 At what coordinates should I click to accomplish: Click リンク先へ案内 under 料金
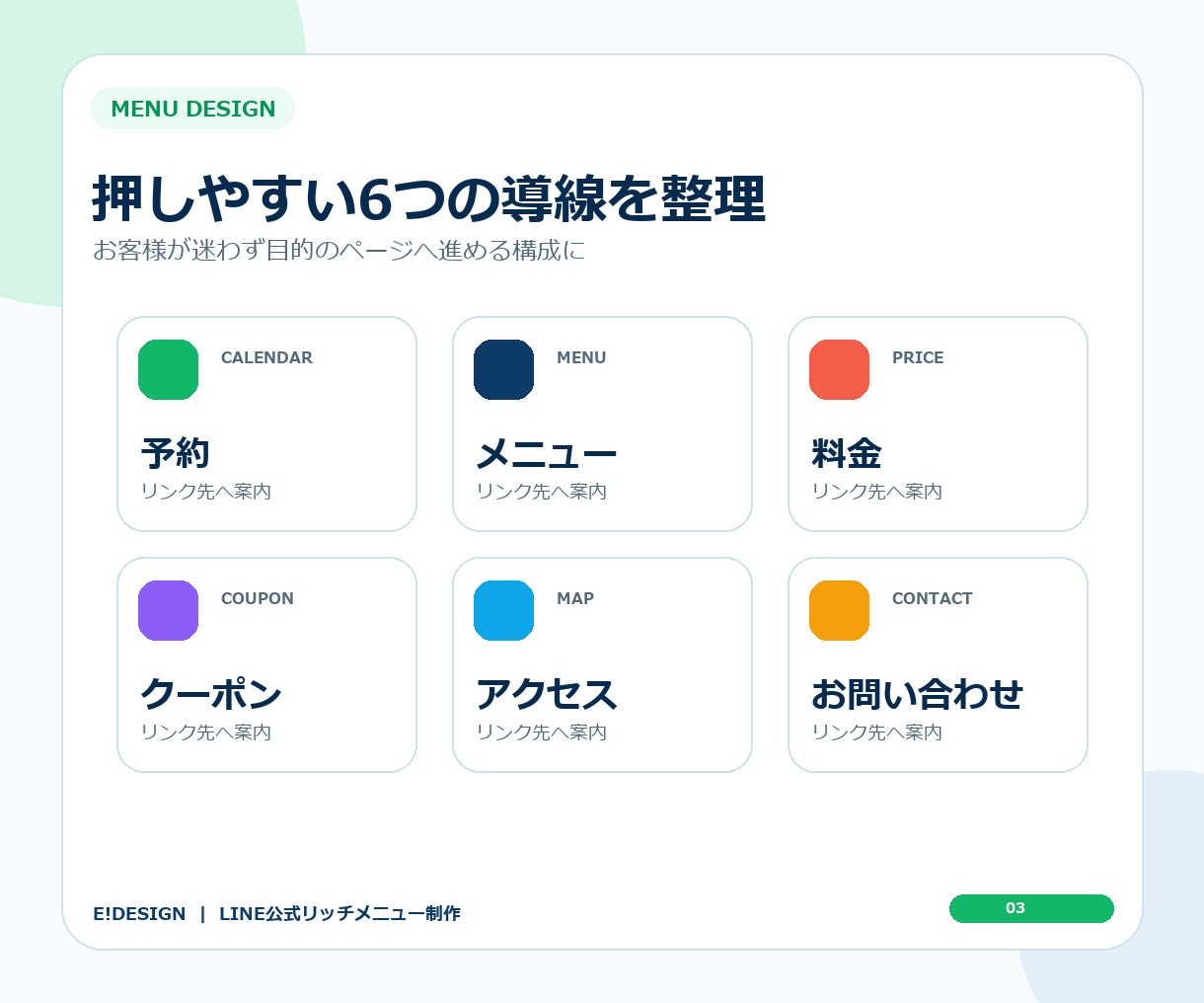[x=877, y=491]
